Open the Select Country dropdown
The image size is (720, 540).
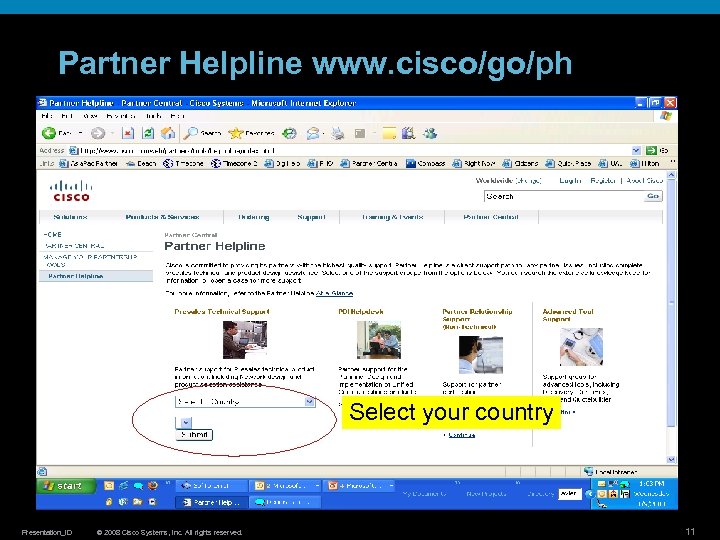pyautogui.click(x=245, y=402)
